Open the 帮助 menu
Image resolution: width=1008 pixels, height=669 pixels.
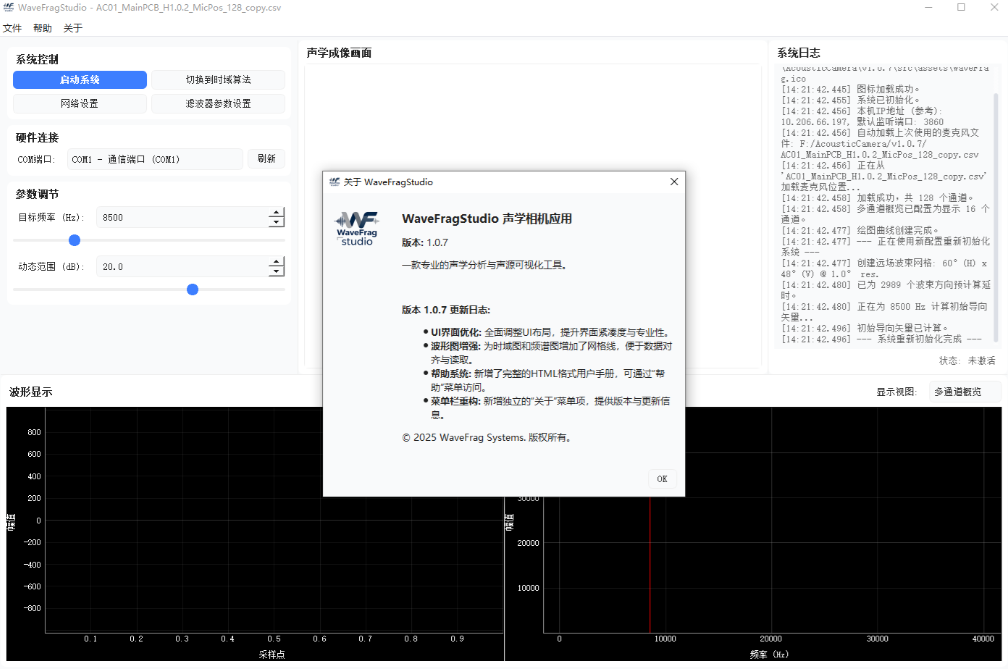pos(41,27)
